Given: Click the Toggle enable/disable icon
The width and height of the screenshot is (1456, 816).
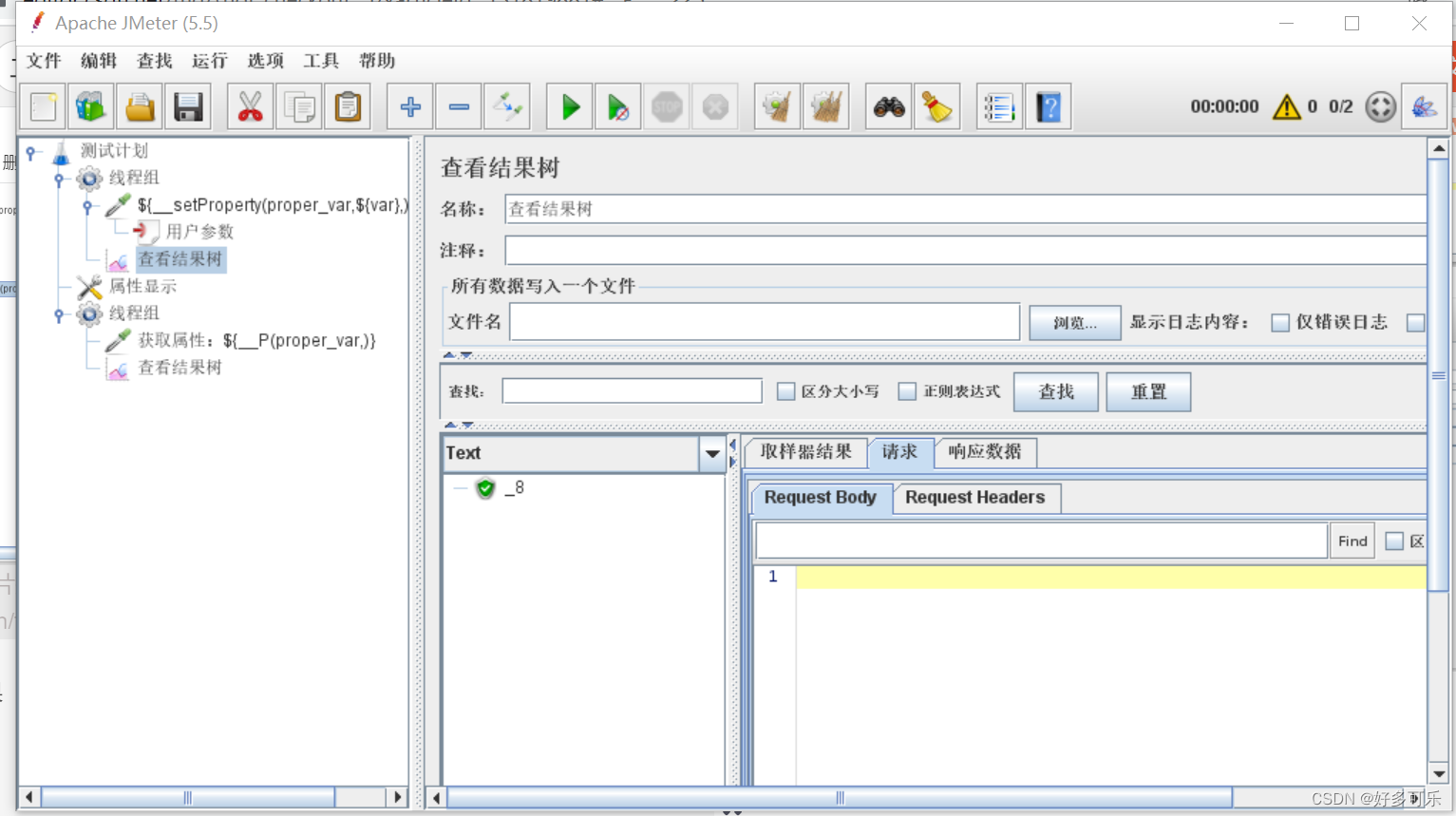Looking at the screenshot, I should [507, 106].
